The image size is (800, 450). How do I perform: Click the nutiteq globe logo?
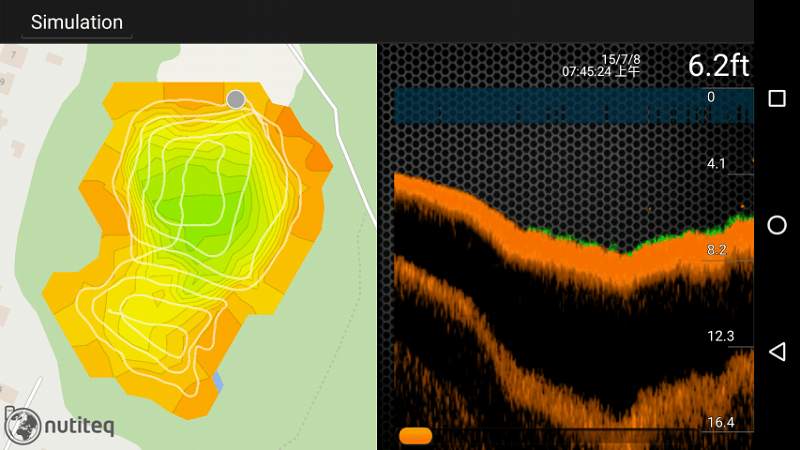tap(22, 425)
